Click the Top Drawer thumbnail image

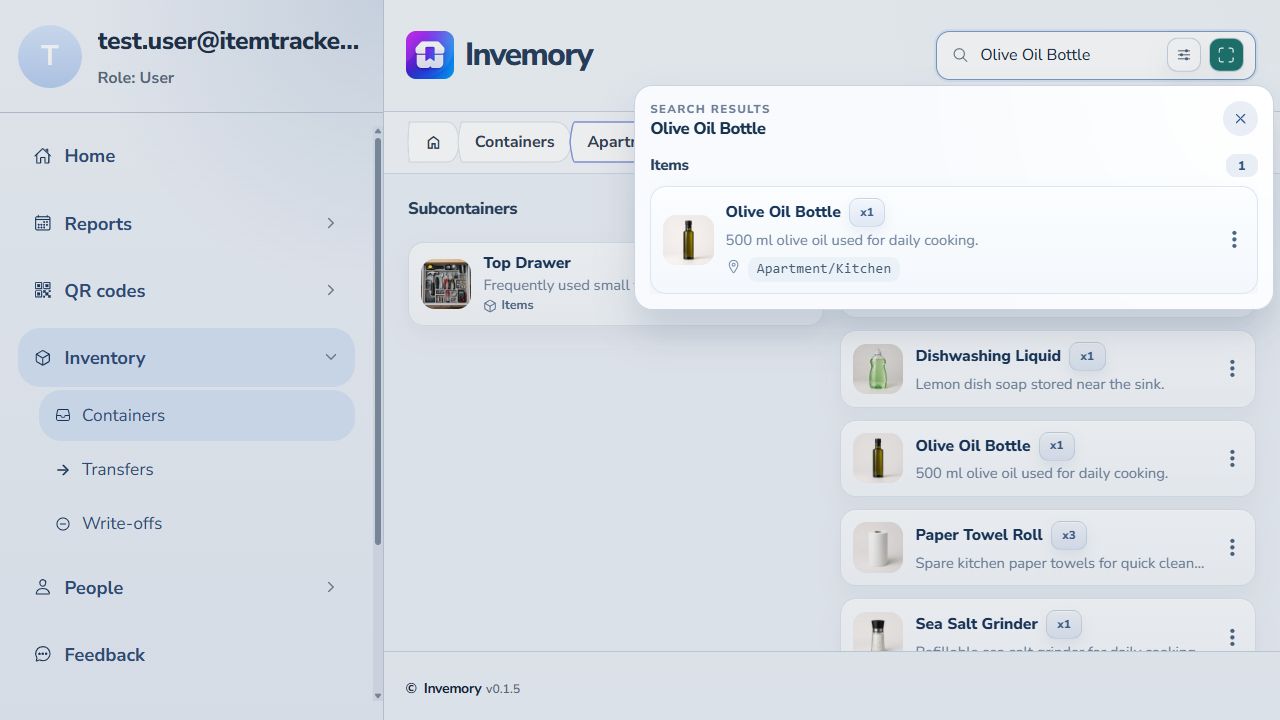[x=446, y=284]
